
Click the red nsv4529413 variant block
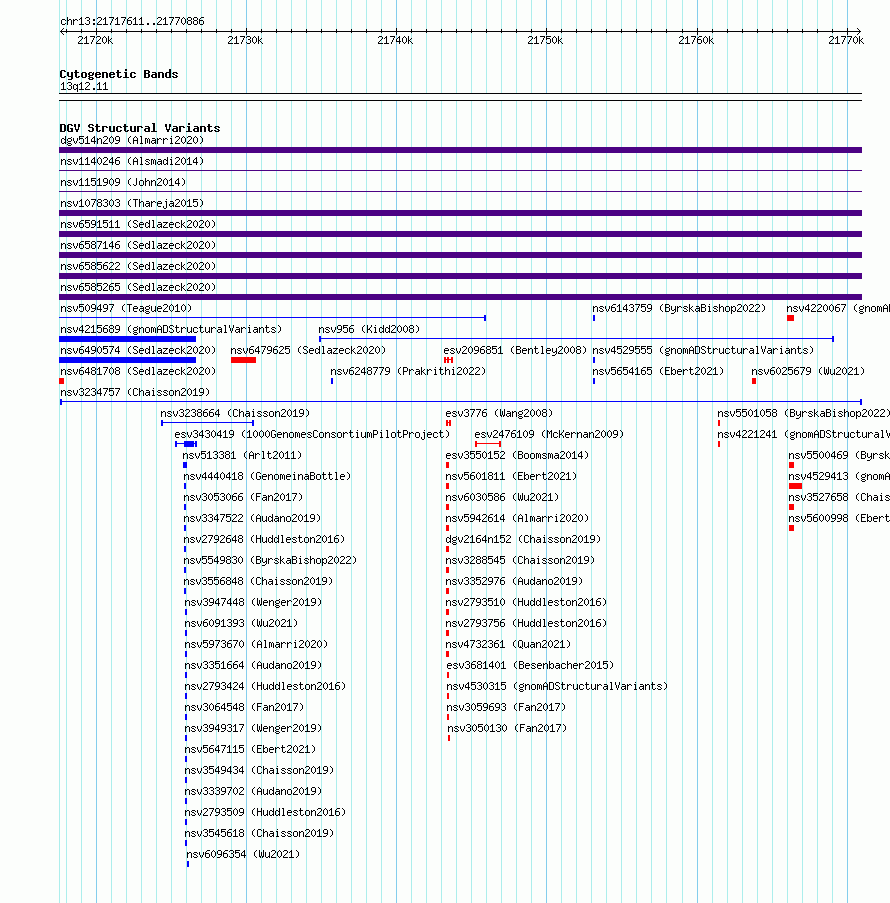click(x=796, y=486)
